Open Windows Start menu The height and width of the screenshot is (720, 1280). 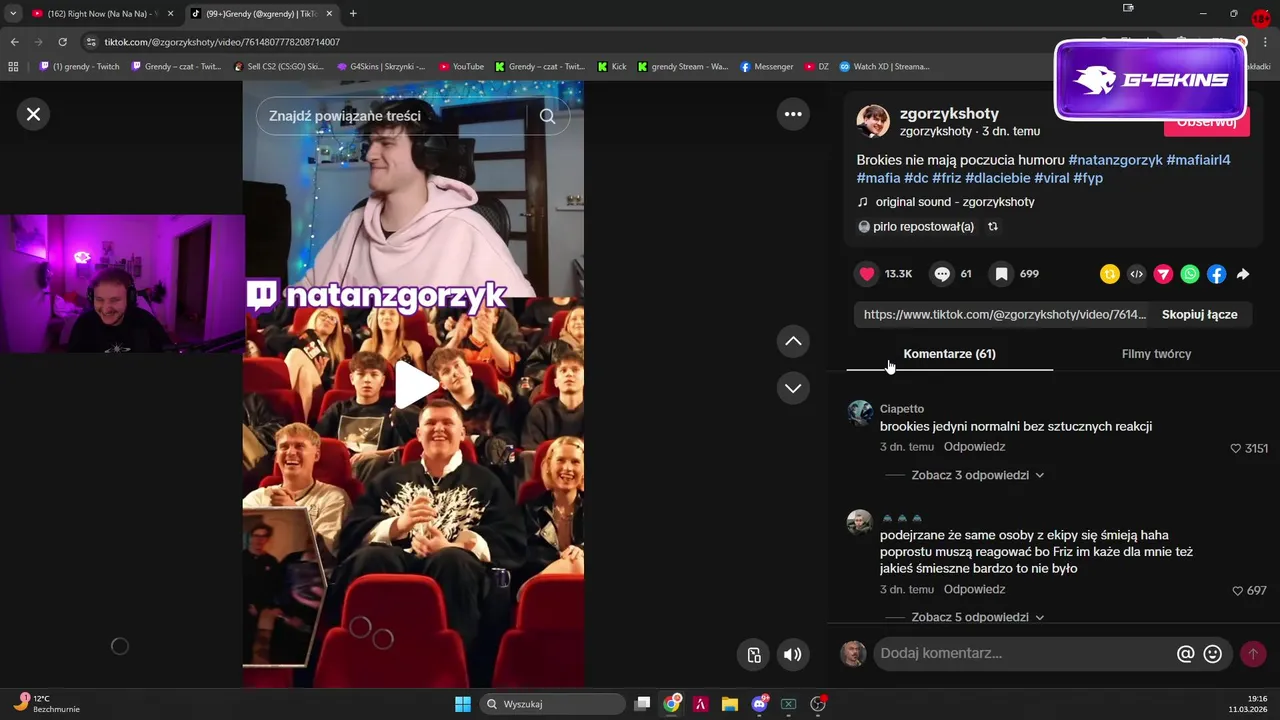[x=463, y=704]
